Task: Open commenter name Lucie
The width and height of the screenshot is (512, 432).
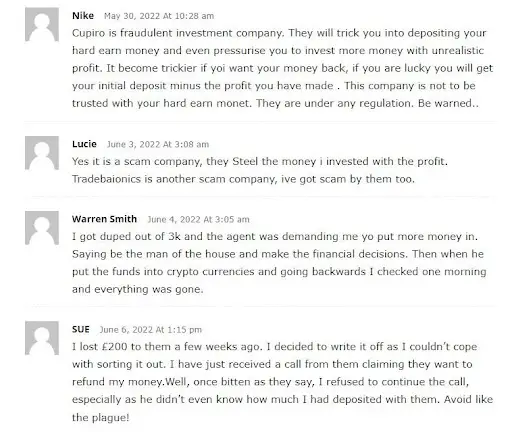Action: [84, 144]
